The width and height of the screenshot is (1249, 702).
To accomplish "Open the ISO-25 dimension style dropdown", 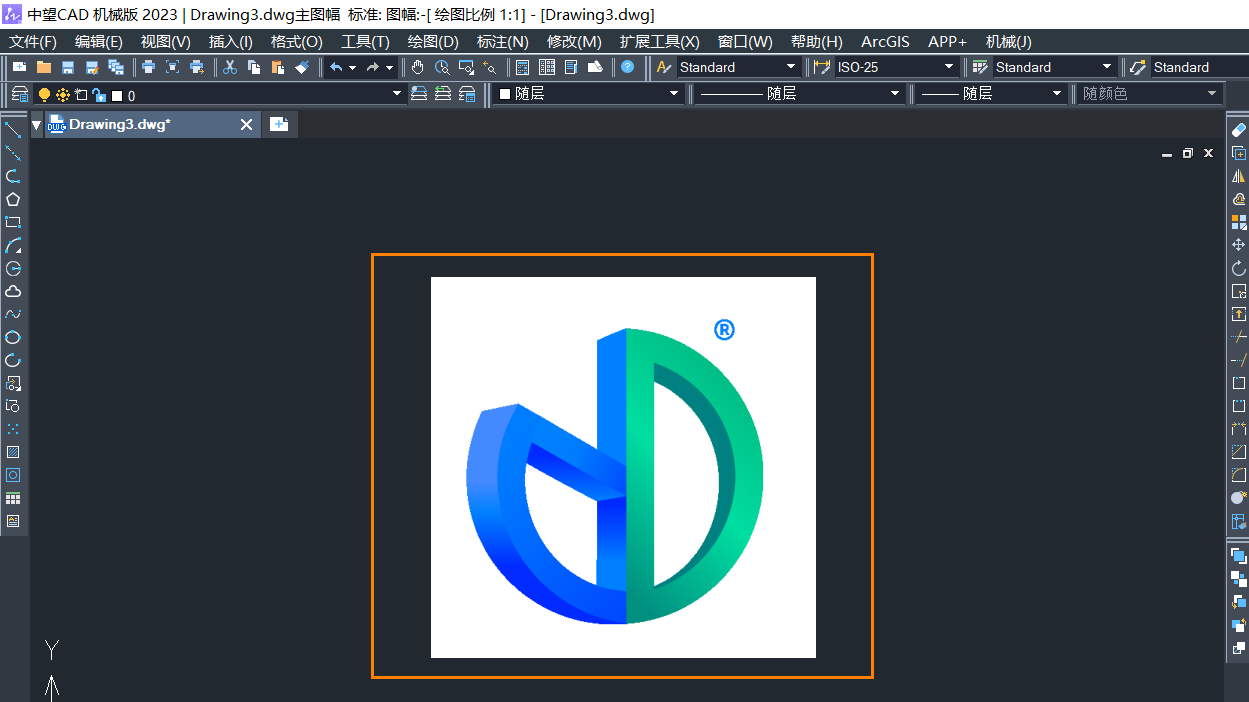I will tap(949, 67).
